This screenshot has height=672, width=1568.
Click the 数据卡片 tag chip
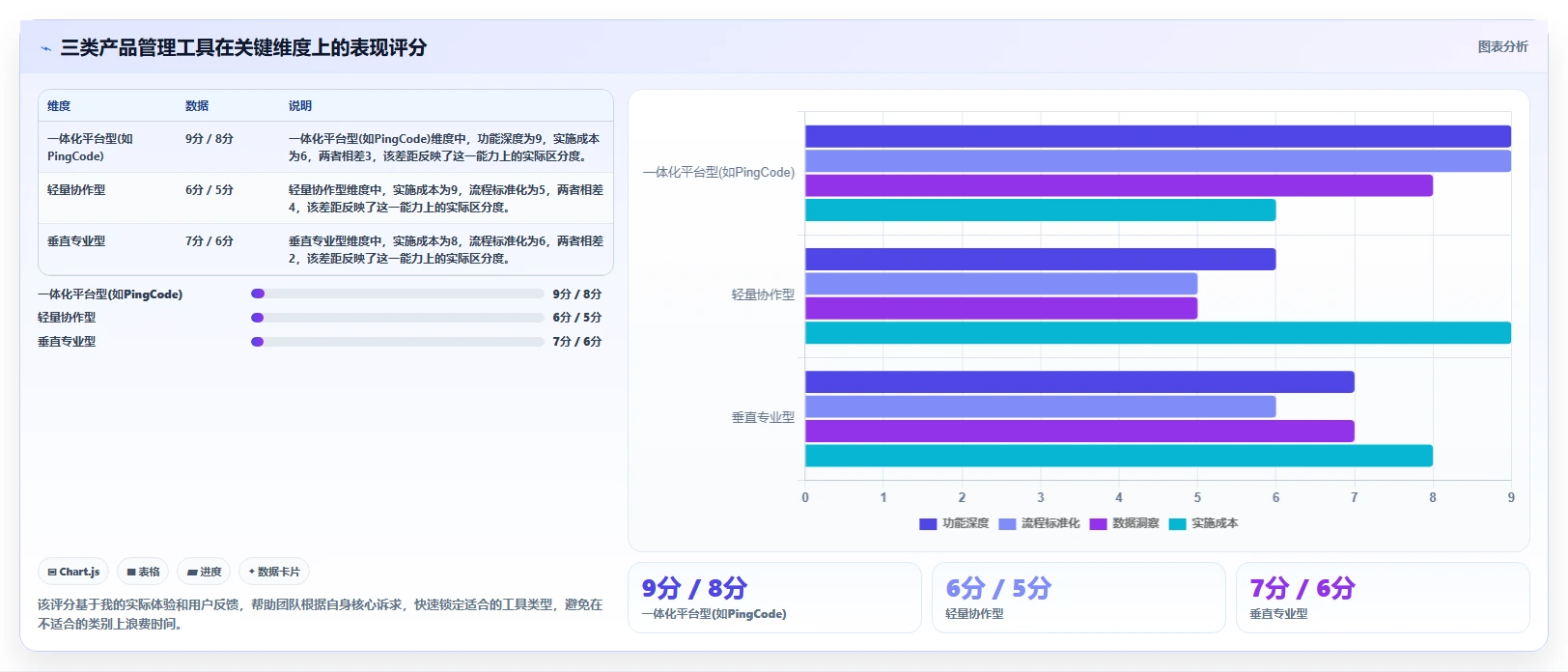click(x=274, y=572)
